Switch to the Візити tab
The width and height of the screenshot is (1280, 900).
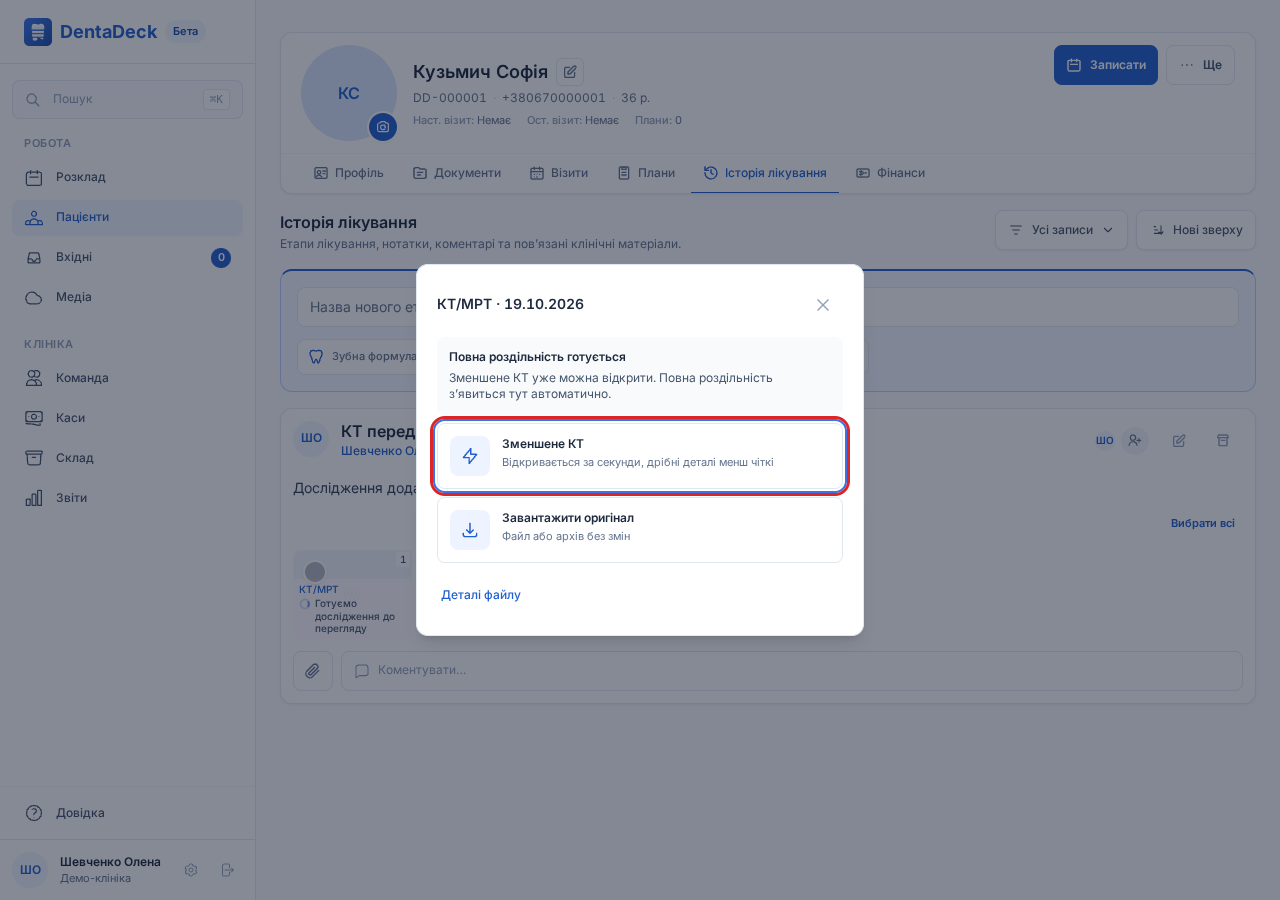coord(559,173)
